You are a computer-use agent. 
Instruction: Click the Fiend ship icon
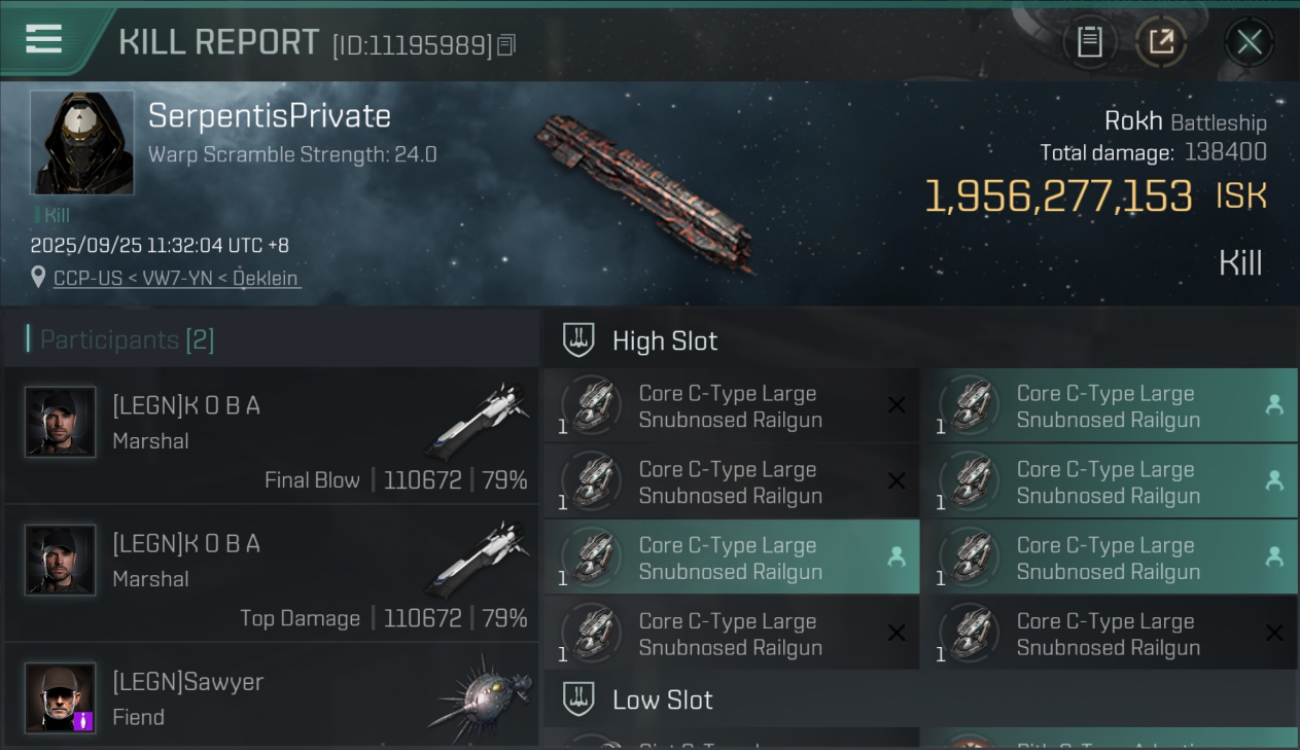pyautogui.click(x=478, y=697)
